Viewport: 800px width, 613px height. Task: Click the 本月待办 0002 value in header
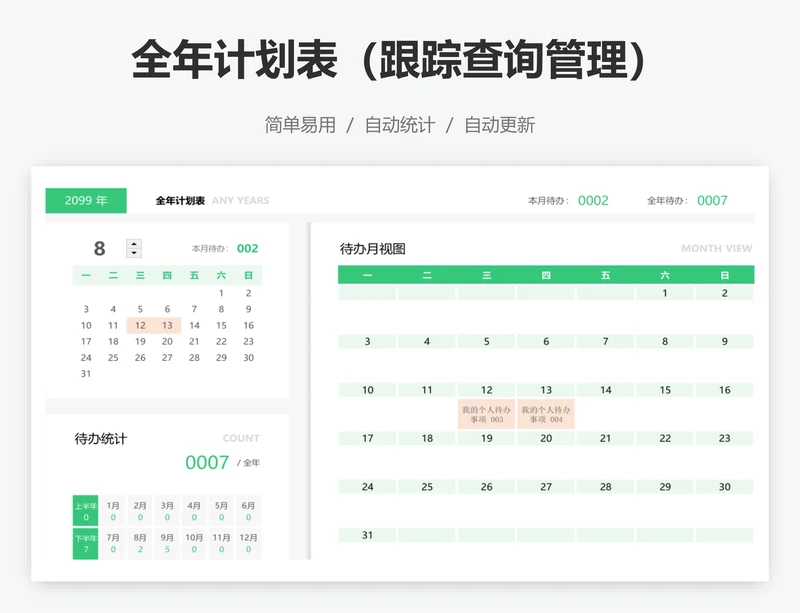coord(593,201)
